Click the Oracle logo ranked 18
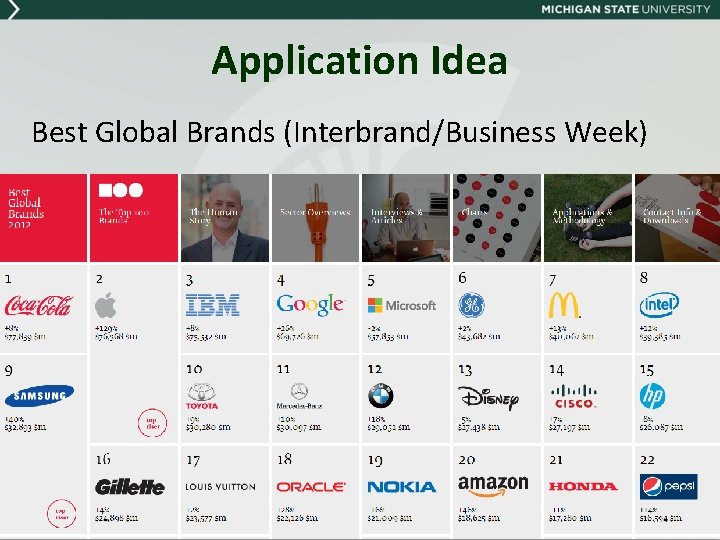 coord(311,487)
